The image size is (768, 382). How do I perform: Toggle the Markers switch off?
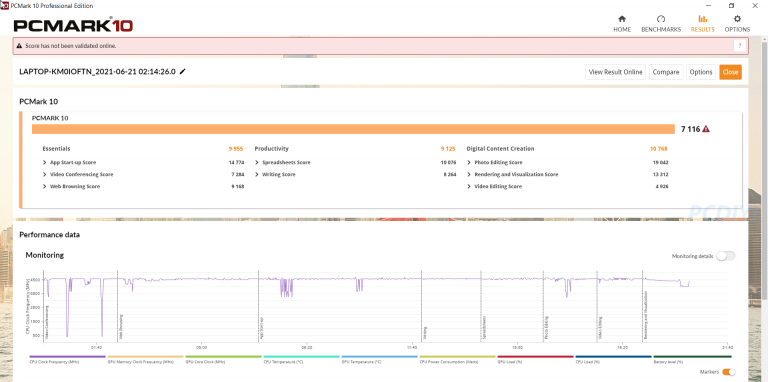(x=729, y=372)
